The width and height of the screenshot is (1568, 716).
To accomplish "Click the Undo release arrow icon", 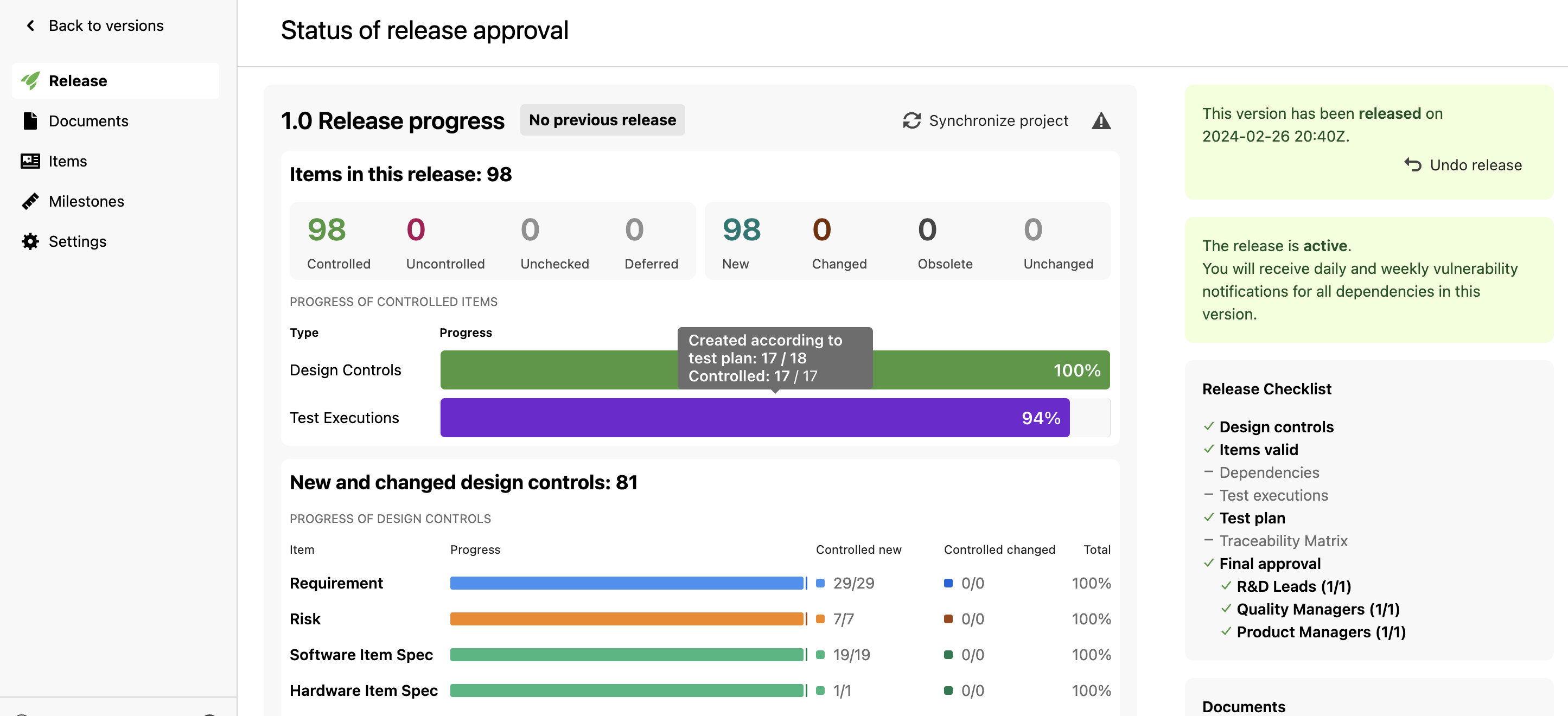I will [x=1412, y=165].
